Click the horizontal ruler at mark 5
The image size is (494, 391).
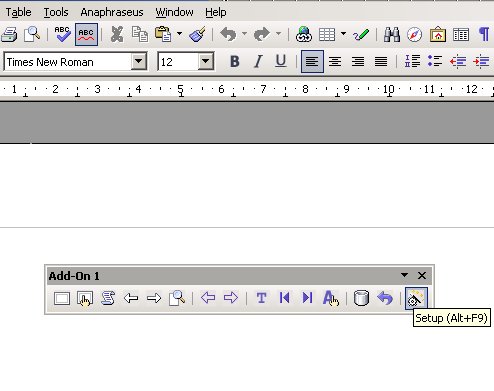pos(180,89)
